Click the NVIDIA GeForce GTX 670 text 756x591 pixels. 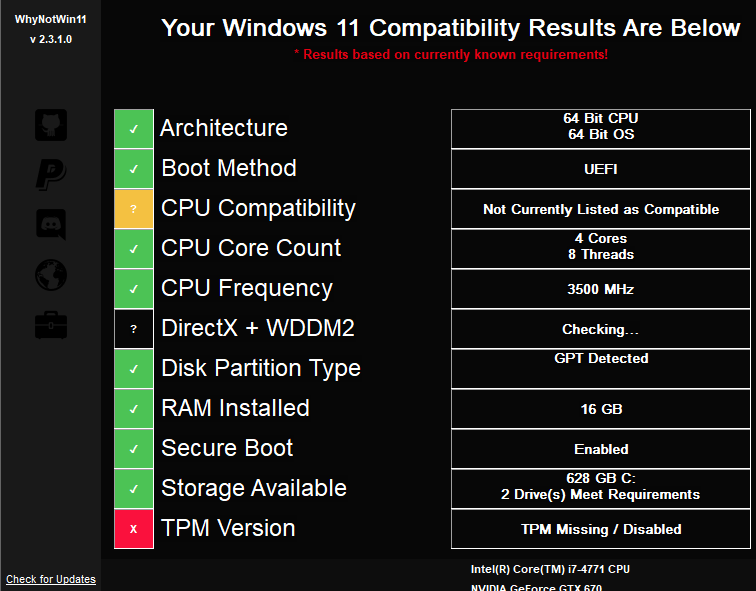point(536,587)
